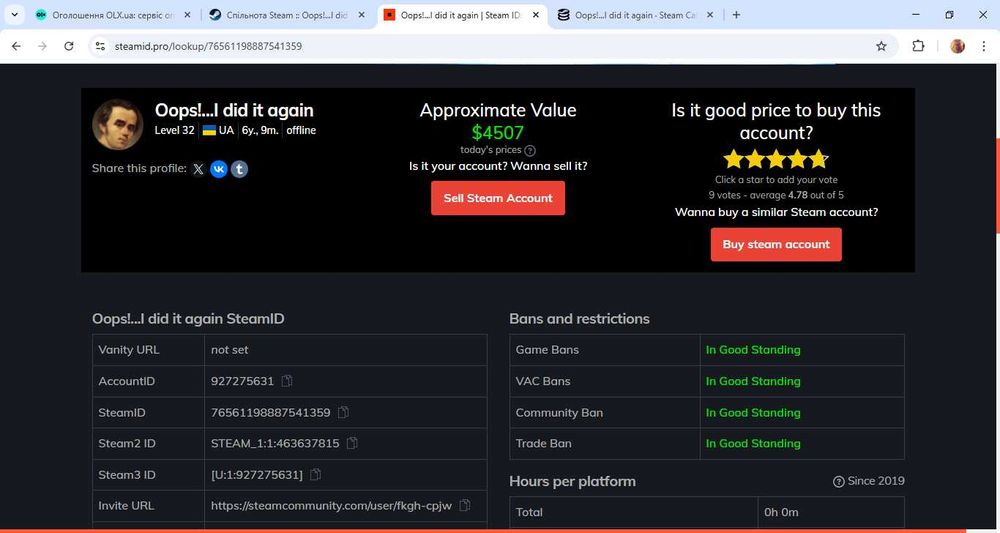Open the steamcommunity invite URL link
Image resolution: width=1000 pixels, height=533 pixels.
tap(331, 506)
